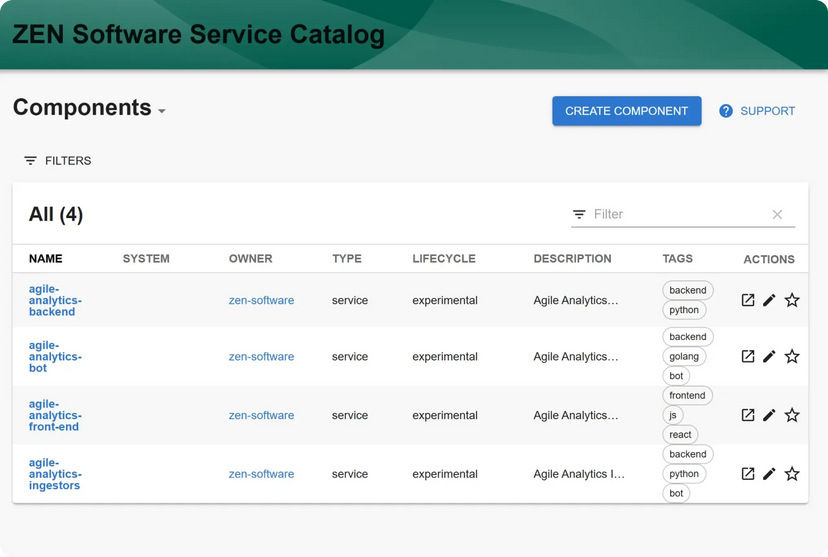Click the edit pencil for agile-analytics-ingestors
Image resolution: width=828 pixels, height=557 pixels.
[x=769, y=474]
